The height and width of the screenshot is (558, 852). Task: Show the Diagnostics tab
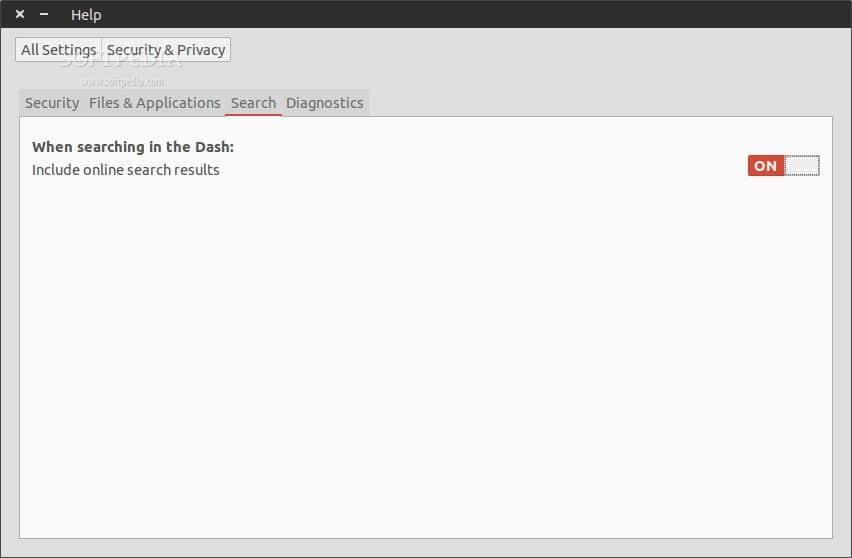click(x=325, y=103)
